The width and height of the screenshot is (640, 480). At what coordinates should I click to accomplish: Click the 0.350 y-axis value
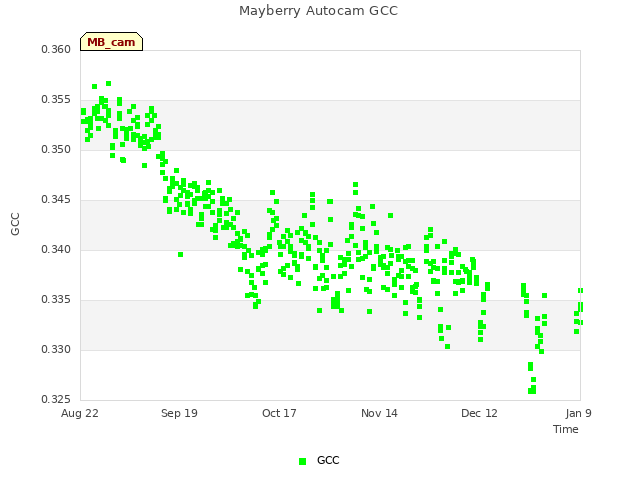[56, 149]
